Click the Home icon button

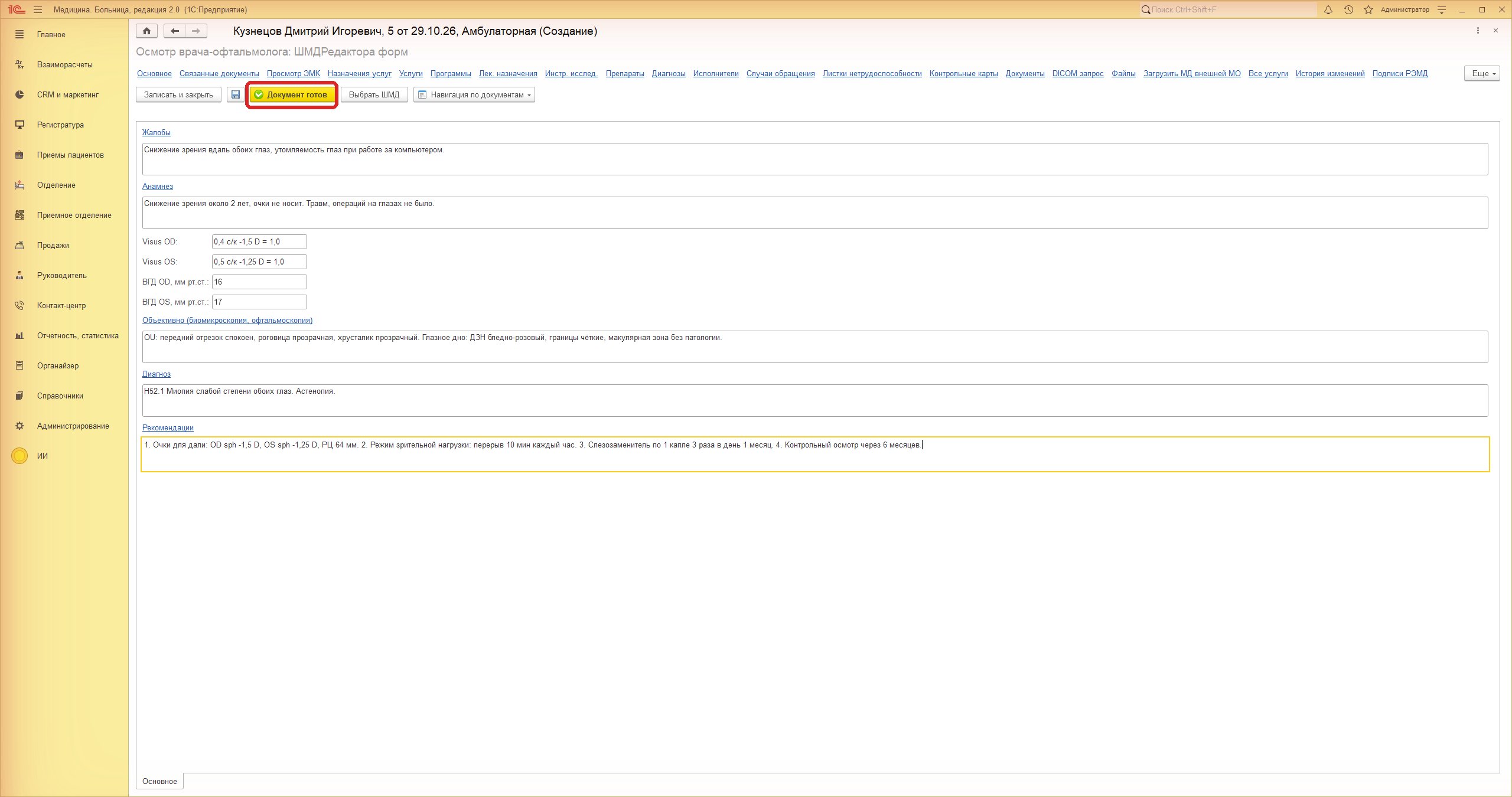coord(146,31)
